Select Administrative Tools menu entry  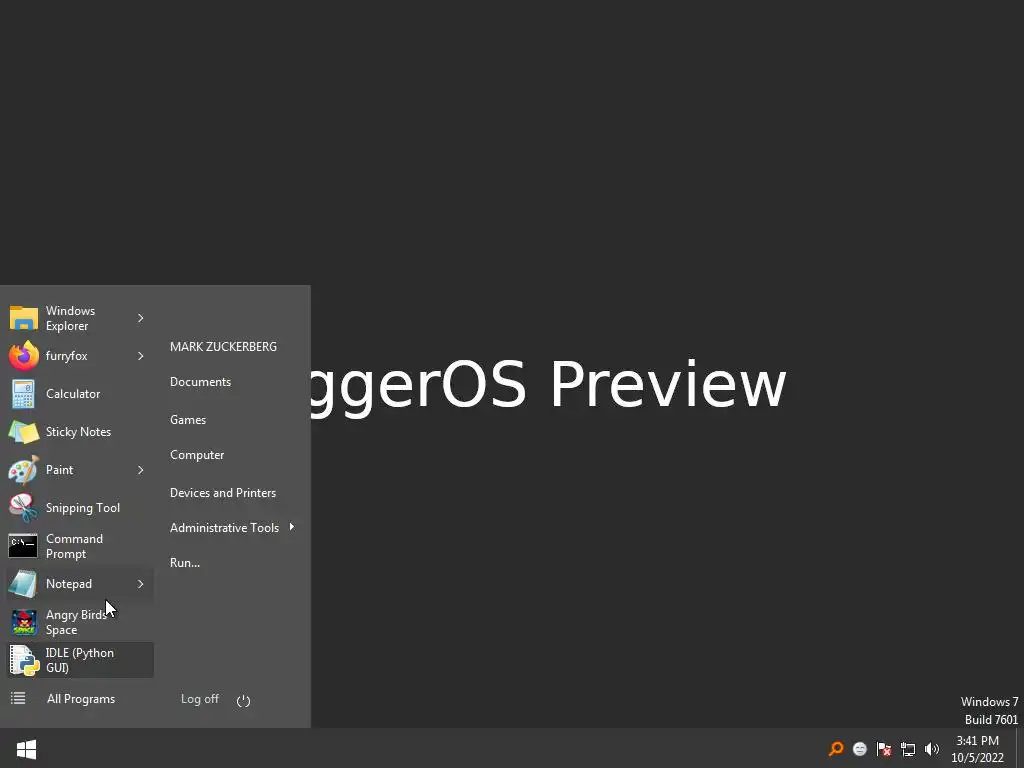tap(225, 528)
